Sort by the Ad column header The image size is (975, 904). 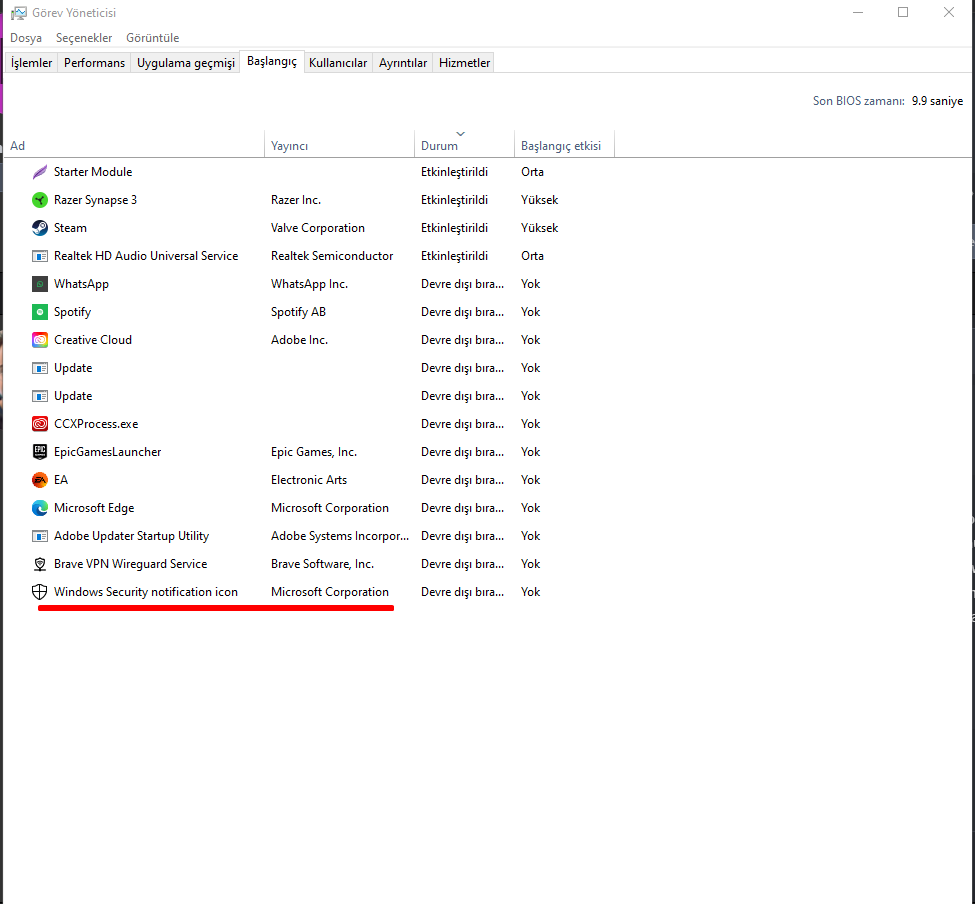(x=134, y=145)
